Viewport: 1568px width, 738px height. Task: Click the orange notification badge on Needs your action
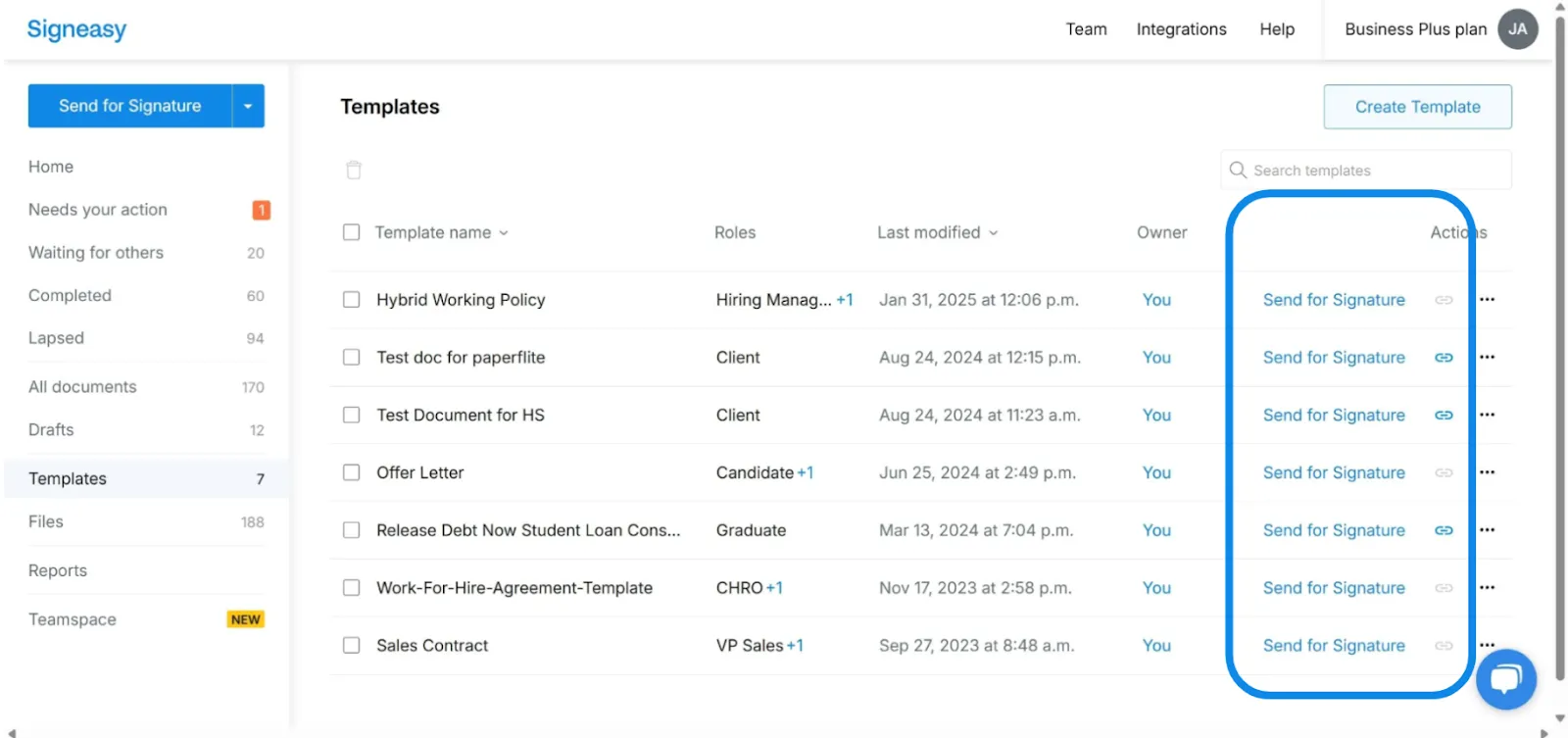tap(262, 210)
